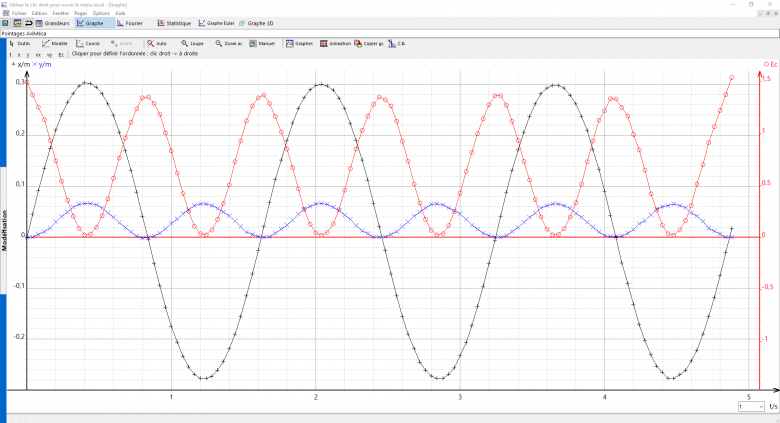Click the Zoom ar. zoom-out button
Viewport: 780px width, 423px height.
(x=229, y=44)
